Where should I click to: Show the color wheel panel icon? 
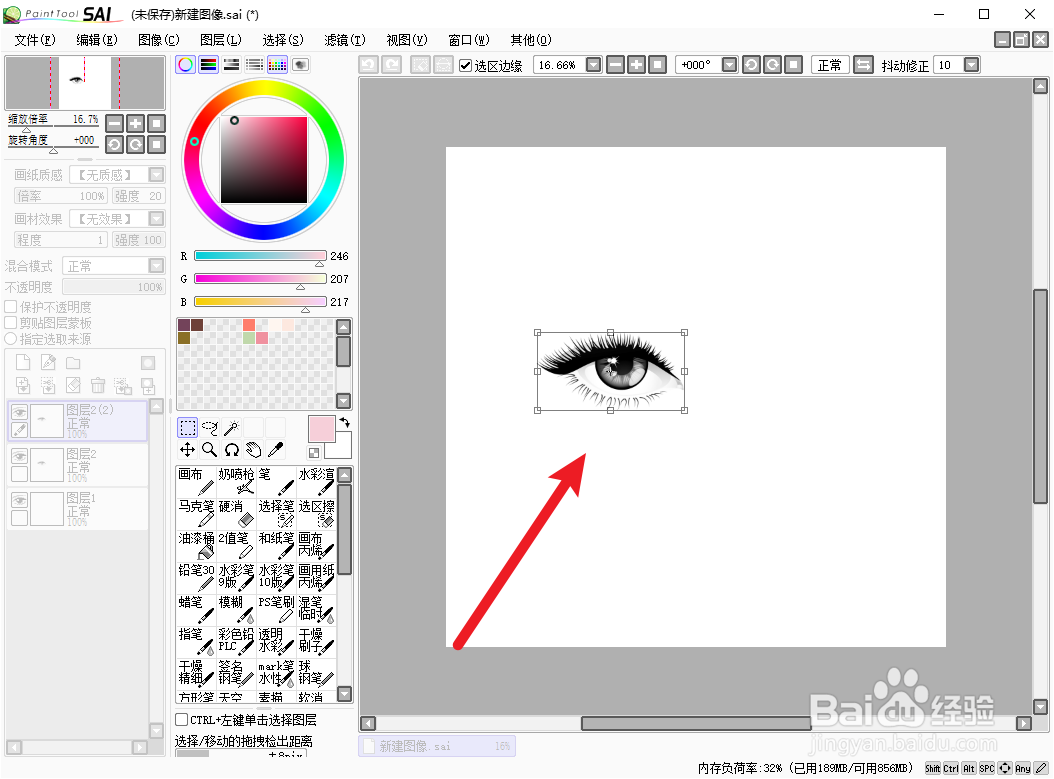pos(186,65)
